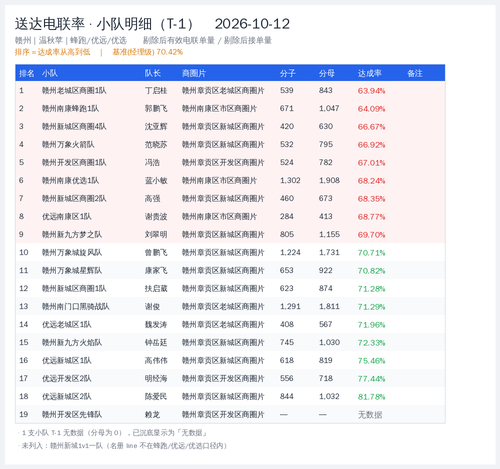Image resolution: width=500 pixels, height=469 pixels.
Task: Click captain name 范晓苏
Action: (x=156, y=144)
